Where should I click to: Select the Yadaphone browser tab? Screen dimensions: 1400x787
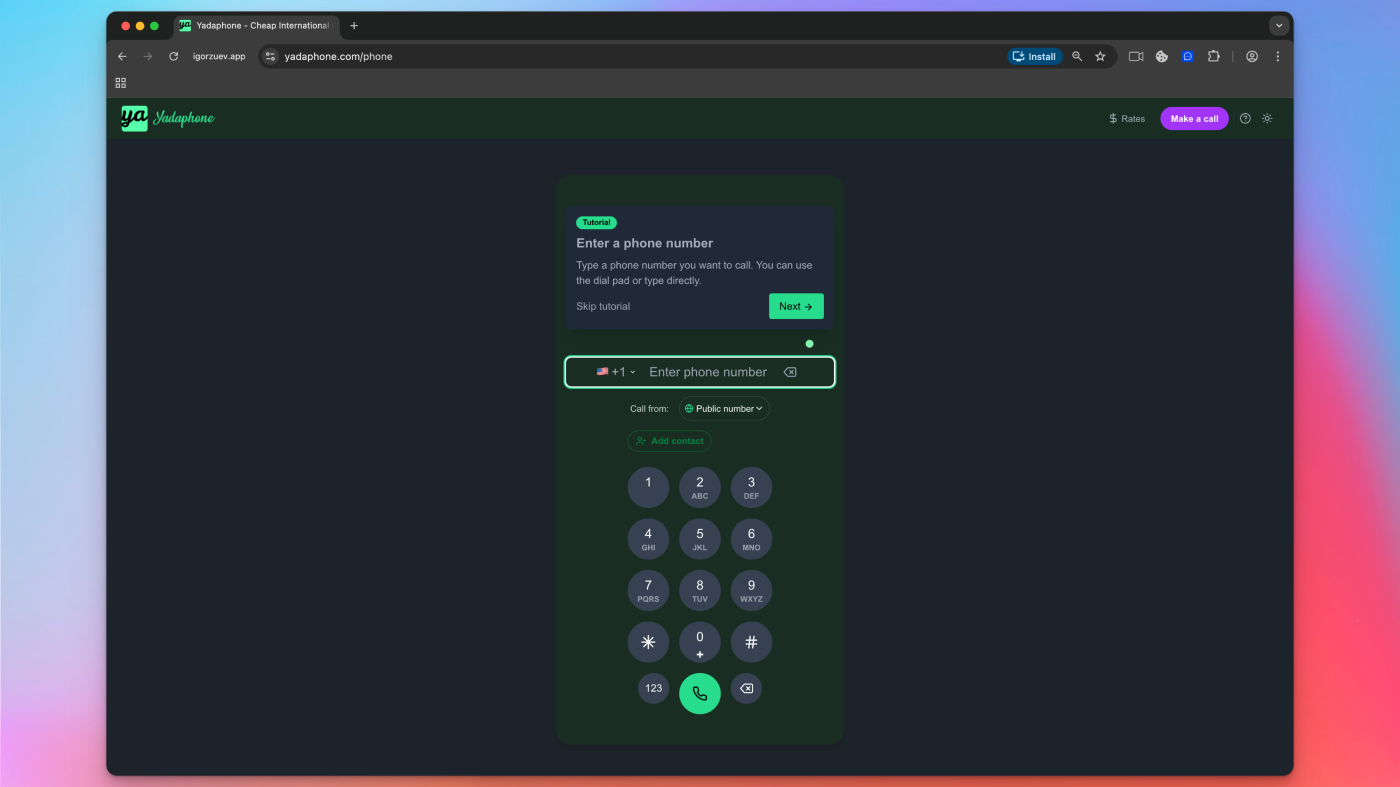point(256,26)
